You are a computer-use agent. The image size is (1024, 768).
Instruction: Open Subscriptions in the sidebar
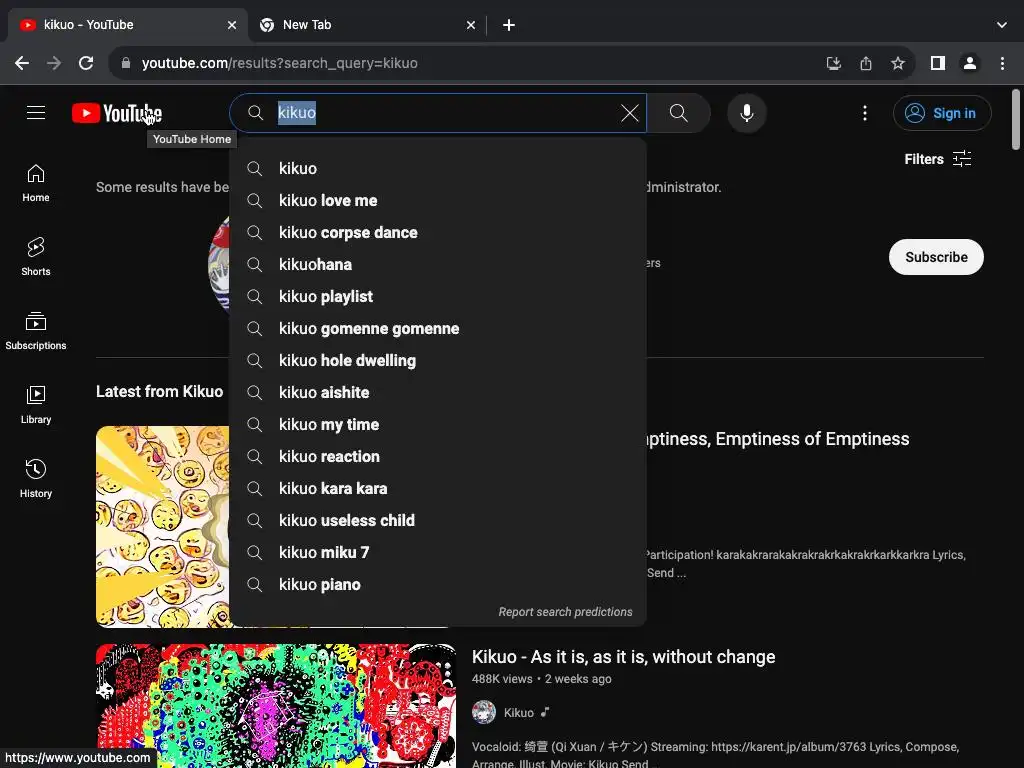[36, 331]
